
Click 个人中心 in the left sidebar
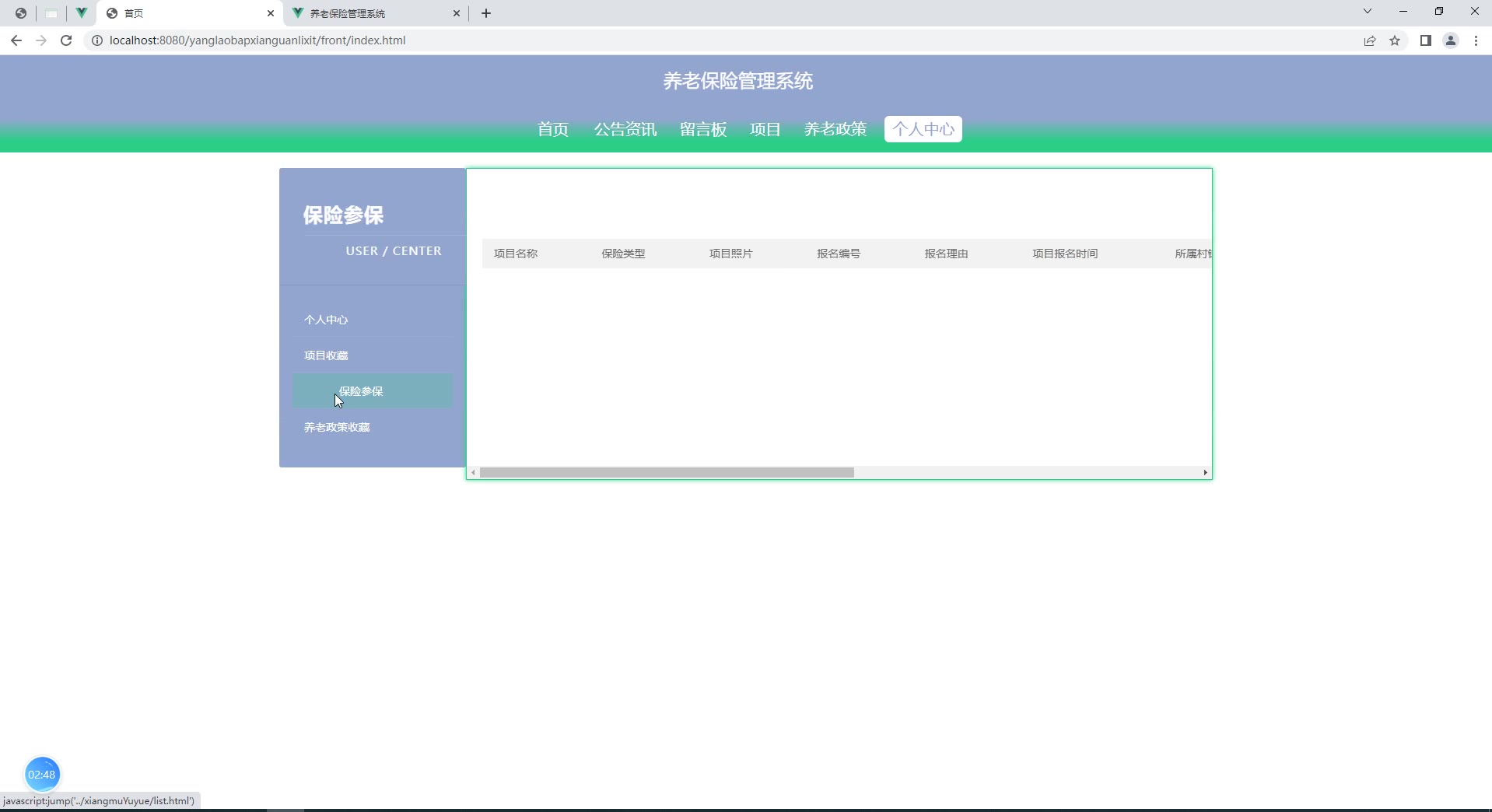click(x=326, y=320)
